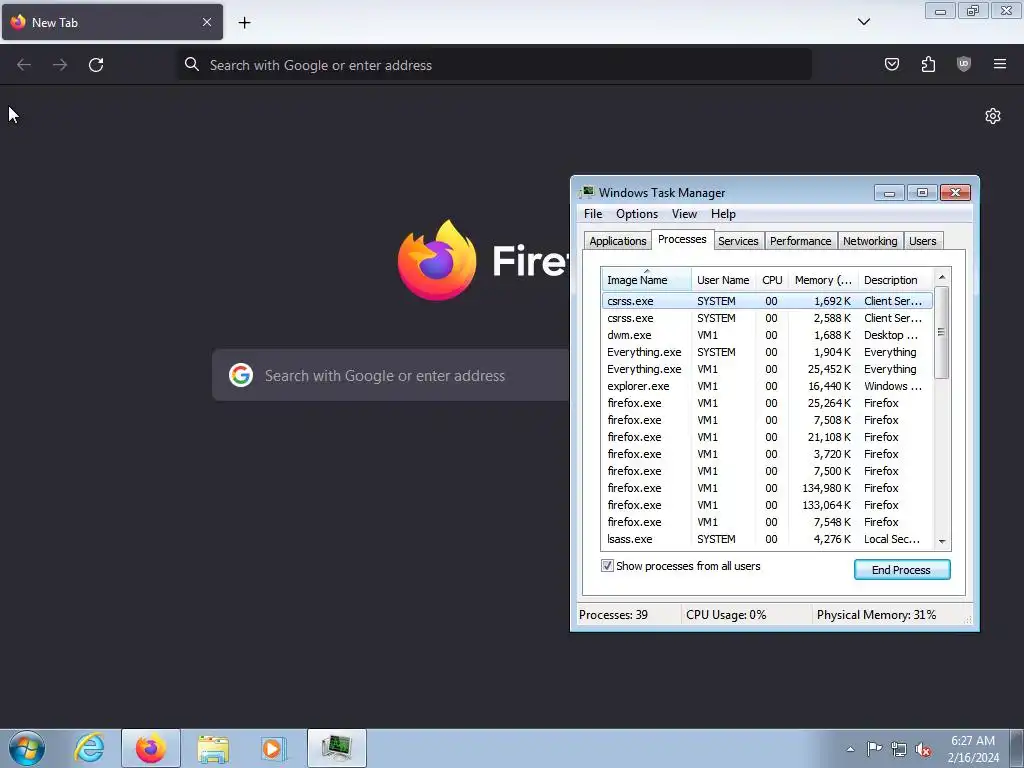Focus the Firefox top address bar
The image size is (1024, 768).
[494, 65]
